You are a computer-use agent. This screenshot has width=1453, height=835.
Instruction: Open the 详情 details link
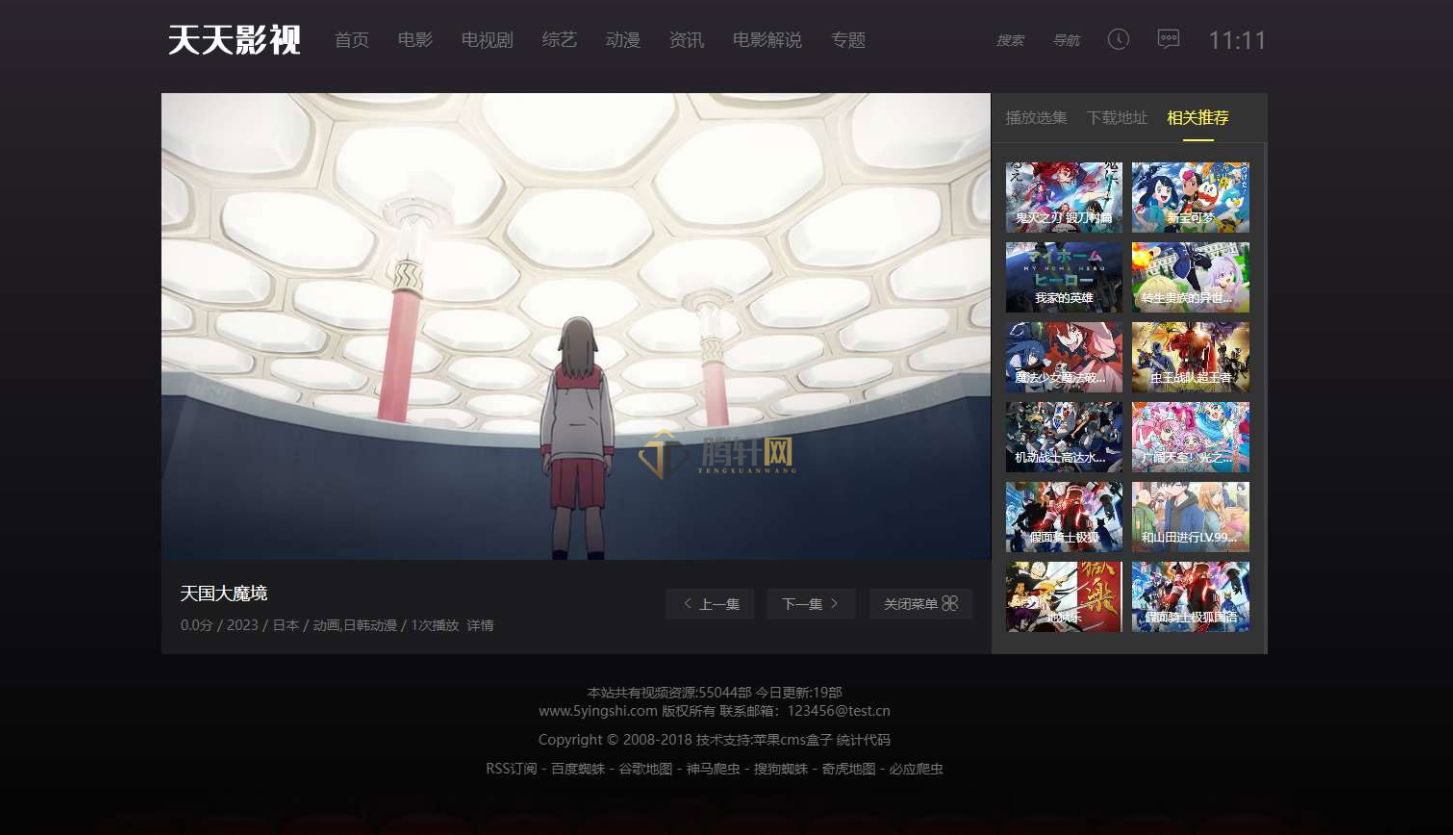pyautogui.click(x=480, y=626)
